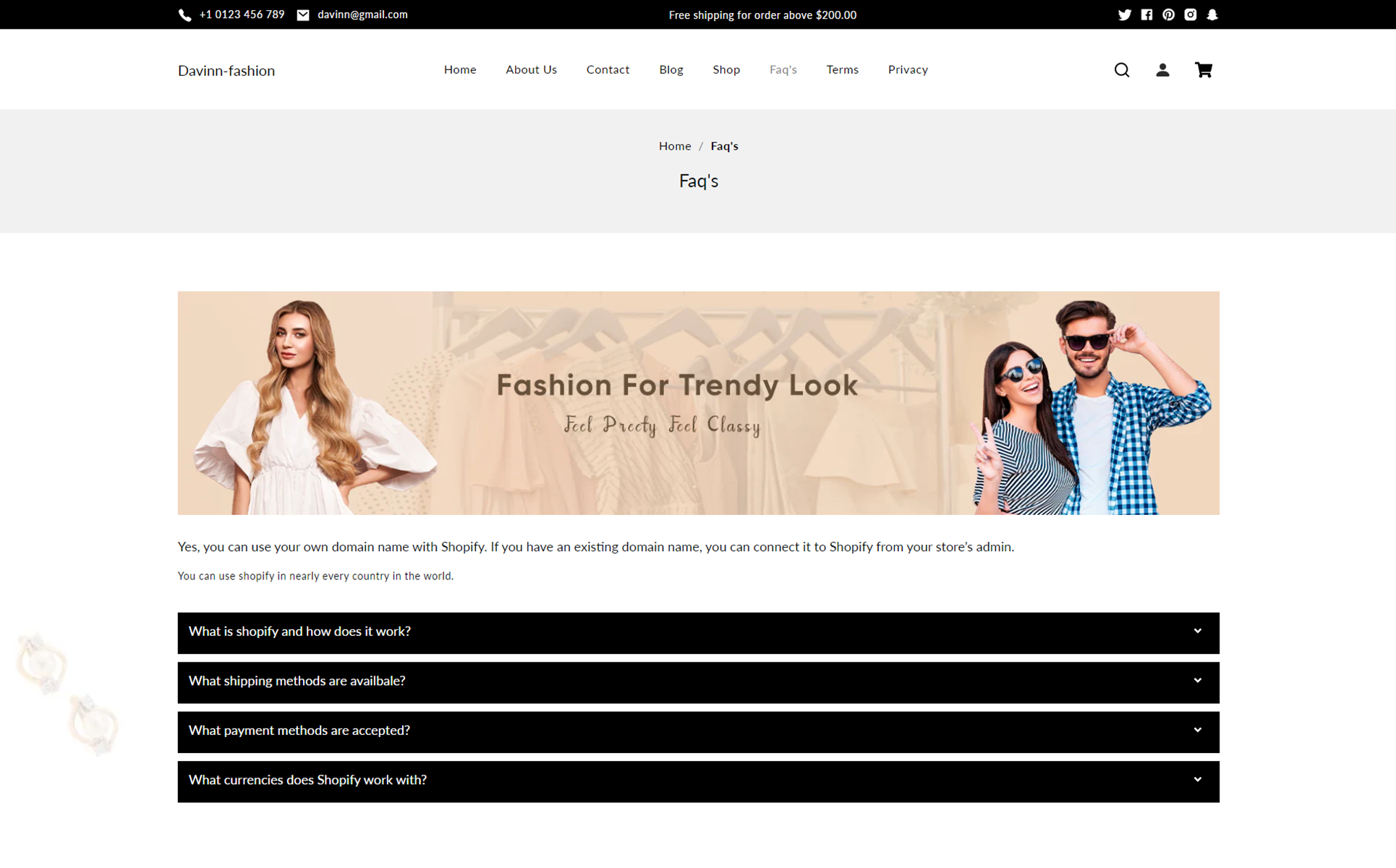Click Faq's in the breadcrumb
1396x868 pixels.
(x=724, y=146)
